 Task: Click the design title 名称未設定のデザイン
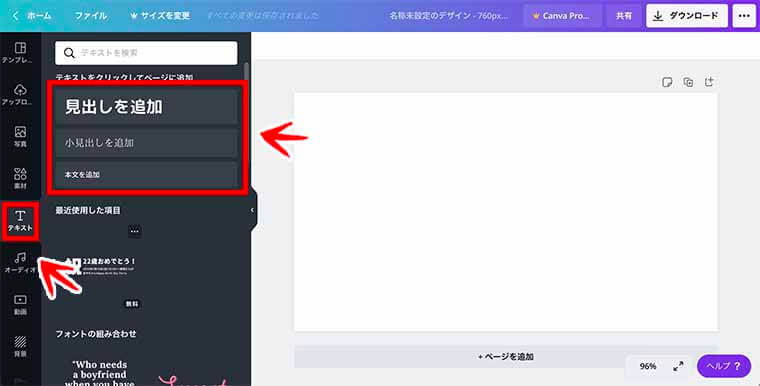(449, 16)
